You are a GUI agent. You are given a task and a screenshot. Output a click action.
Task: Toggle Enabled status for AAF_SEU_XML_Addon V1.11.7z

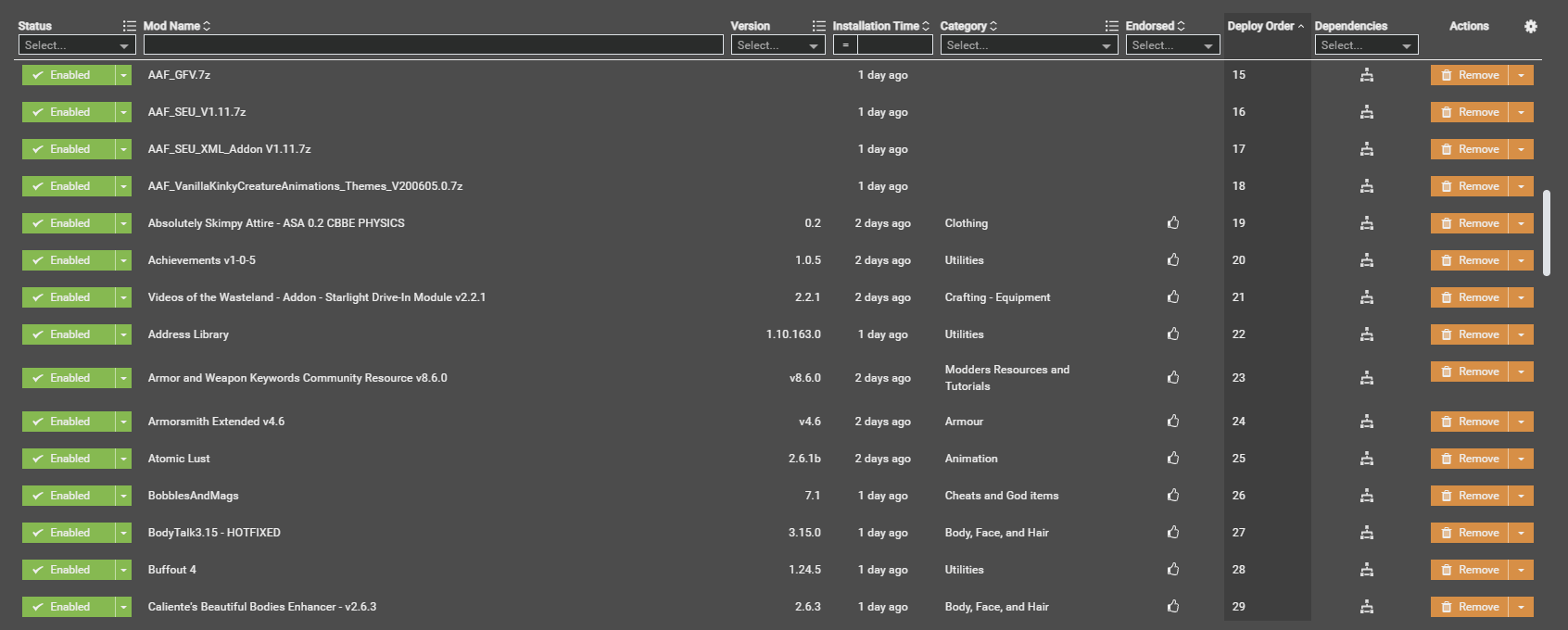click(68, 149)
